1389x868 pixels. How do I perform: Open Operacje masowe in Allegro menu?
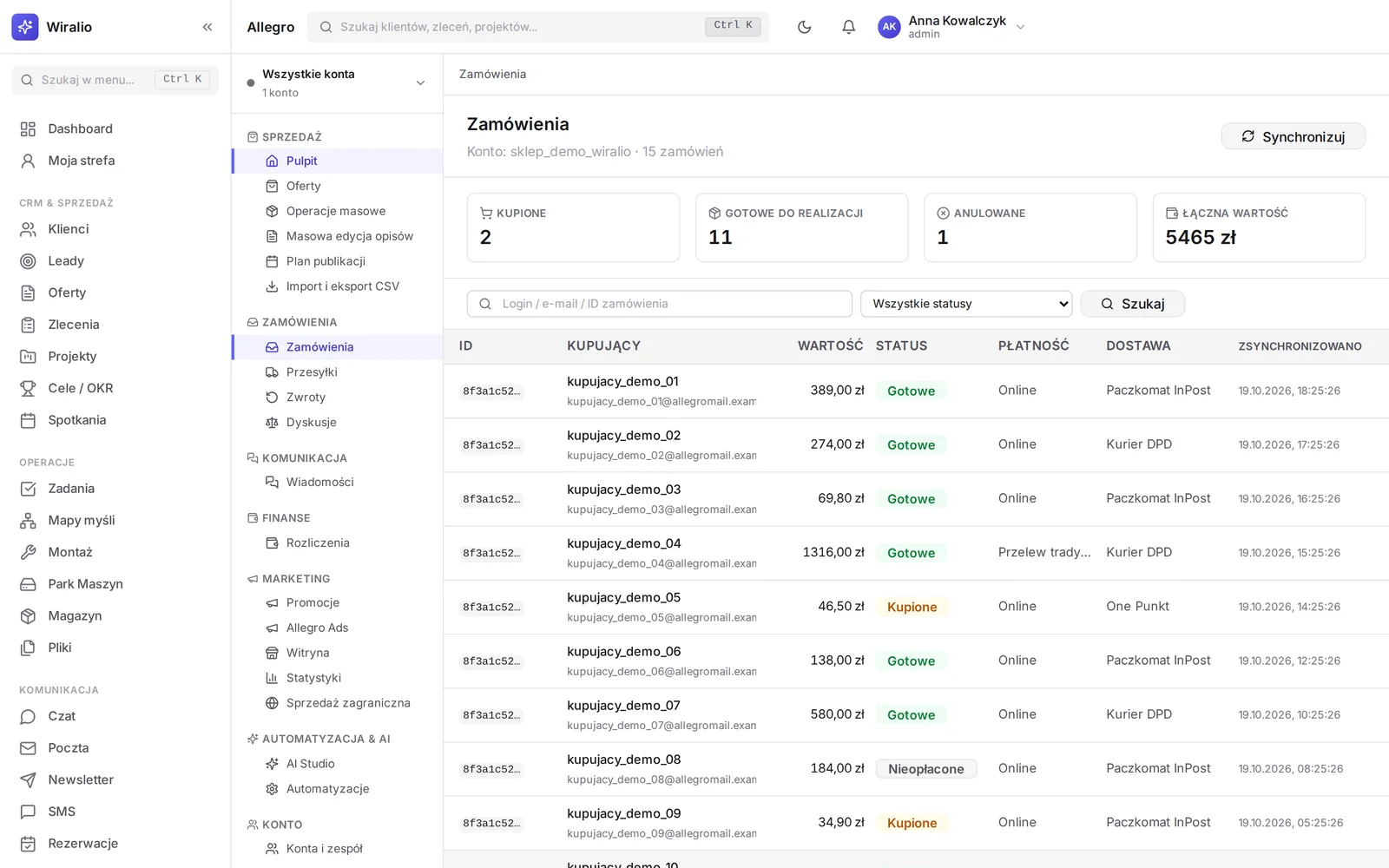[338, 211]
